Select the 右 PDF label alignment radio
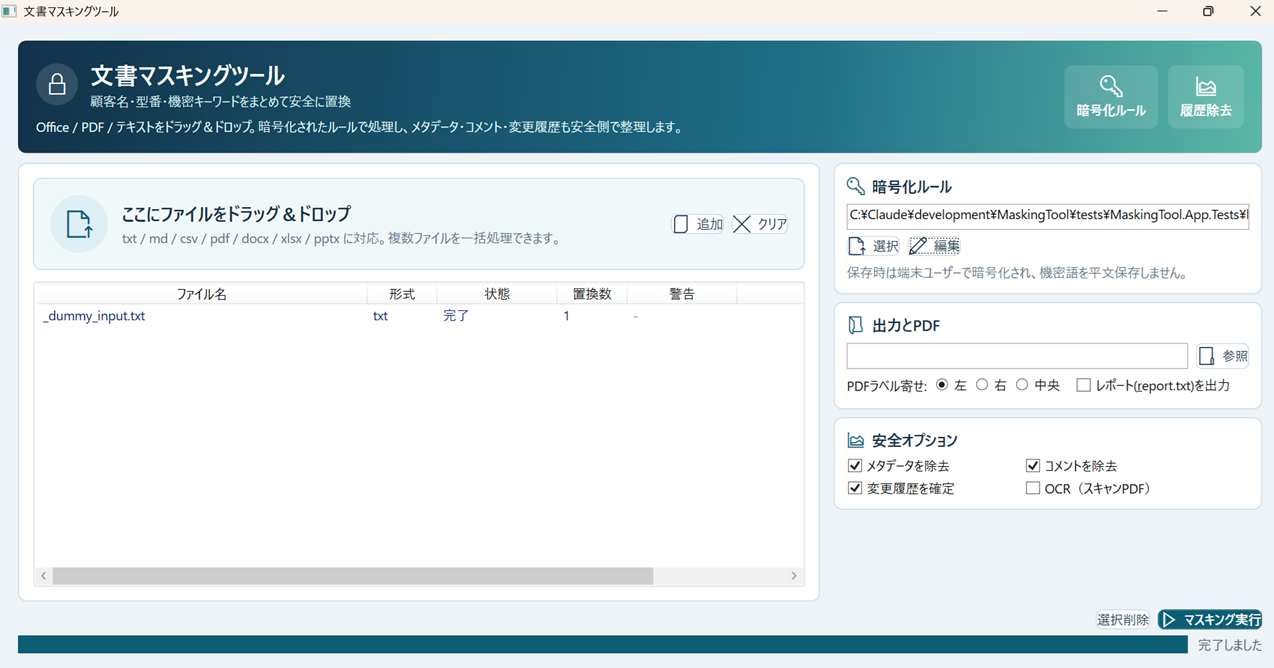1274x668 pixels. (982, 385)
